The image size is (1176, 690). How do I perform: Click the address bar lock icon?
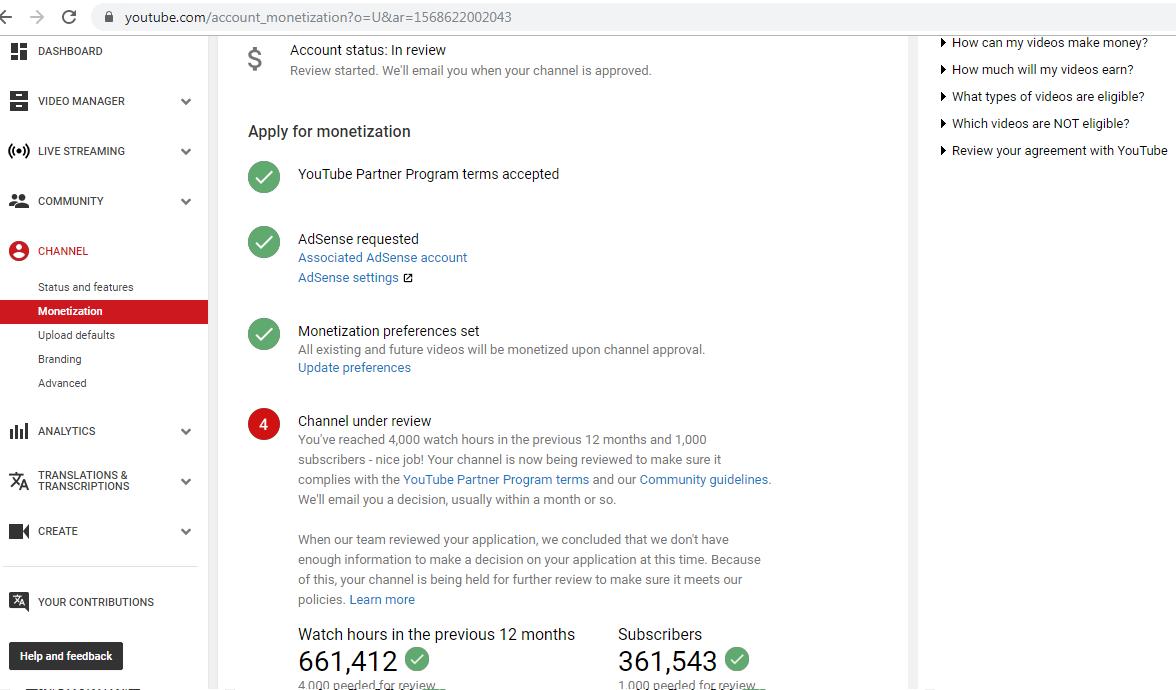109,16
